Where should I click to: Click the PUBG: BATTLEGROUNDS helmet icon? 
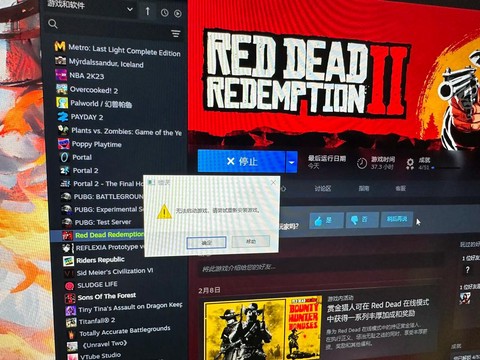click(x=66, y=196)
